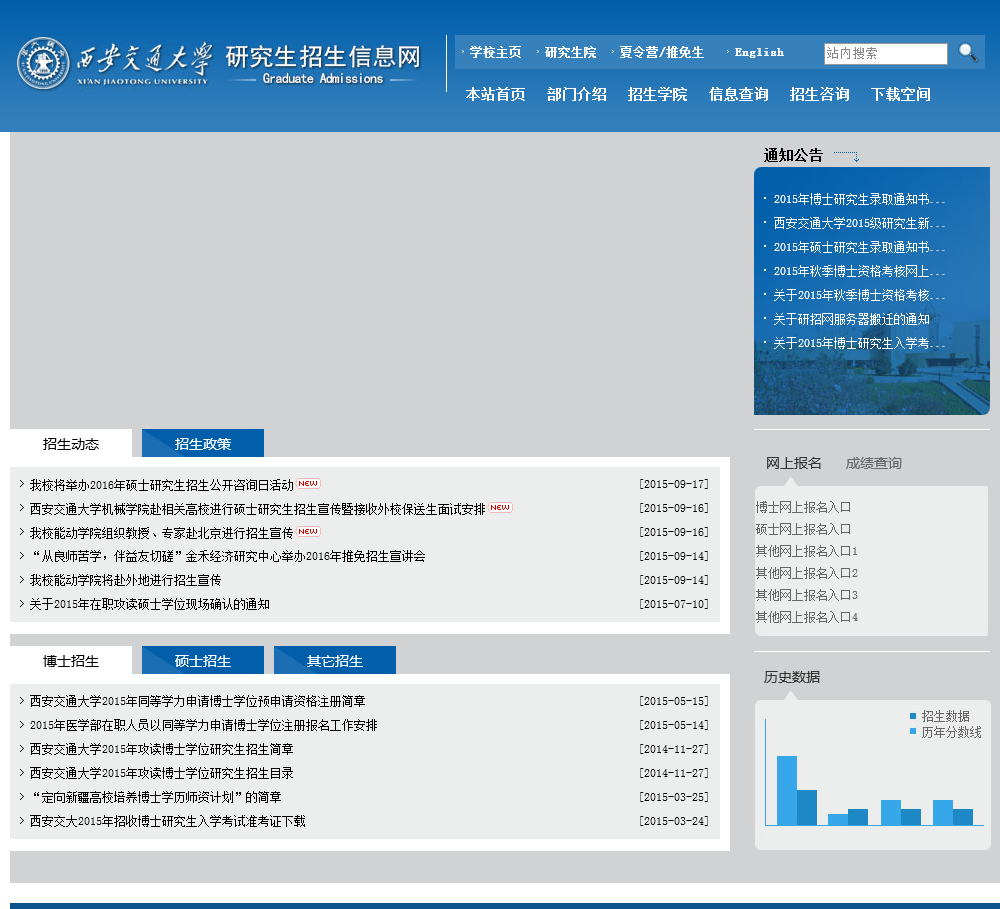This screenshot has width=1000, height=909.
Task: Open article 我校能动学院组织教授、专家赴北京
Action: coord(161,533)
